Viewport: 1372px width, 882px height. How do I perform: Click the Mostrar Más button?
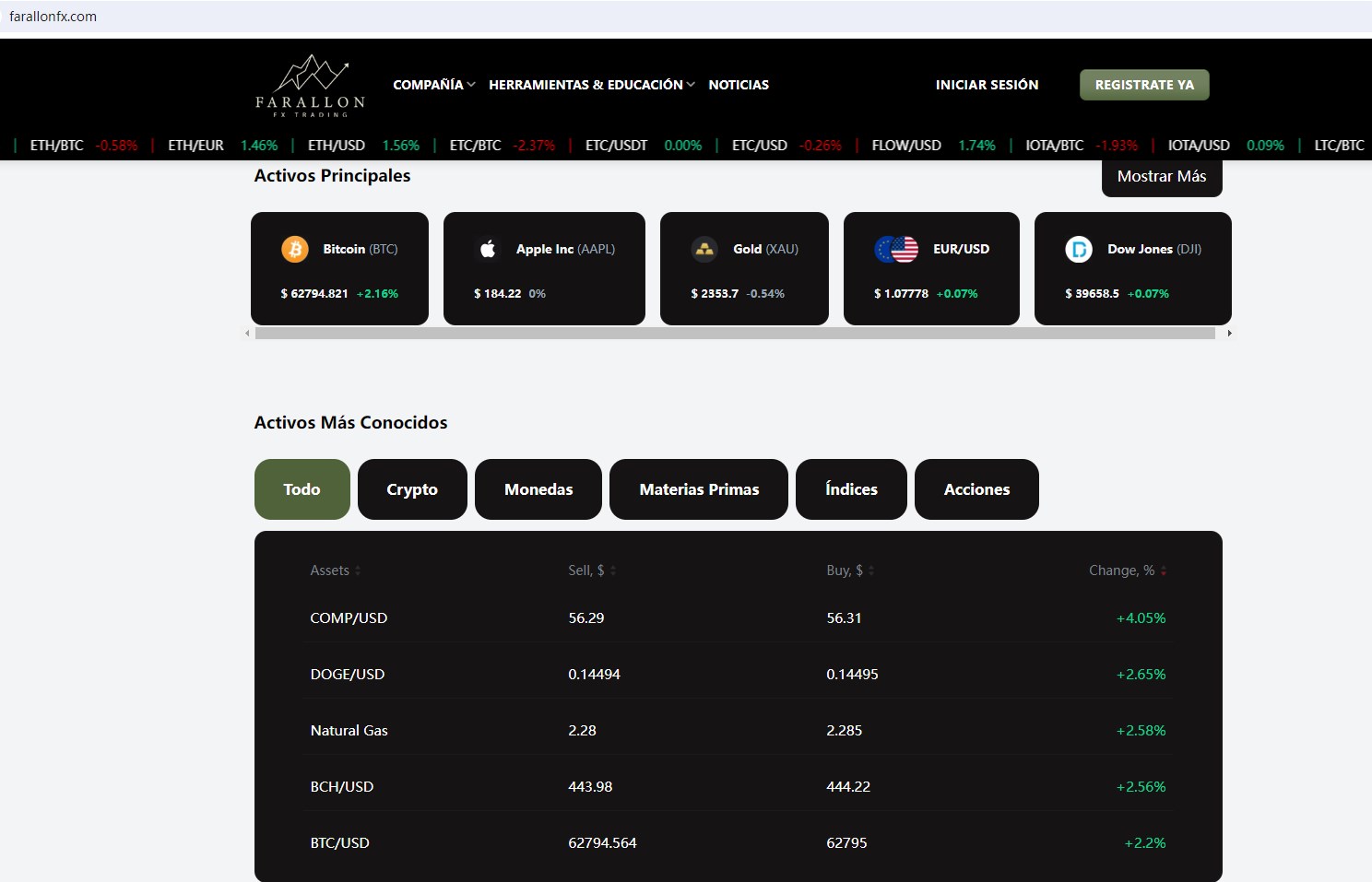tap(1161, 176)
